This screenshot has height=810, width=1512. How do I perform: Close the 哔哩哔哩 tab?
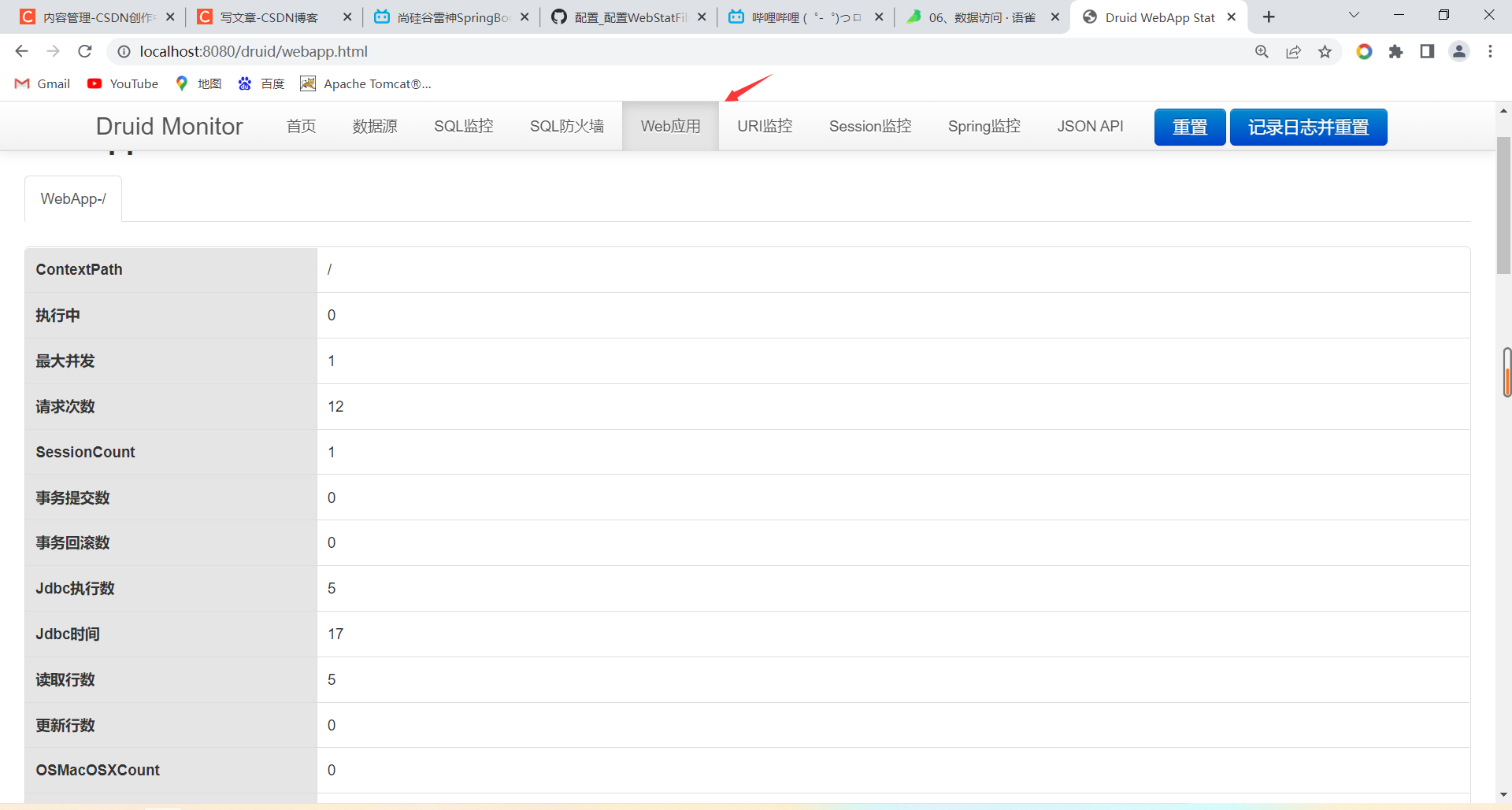pyautogui.click(x=879, y=17)
